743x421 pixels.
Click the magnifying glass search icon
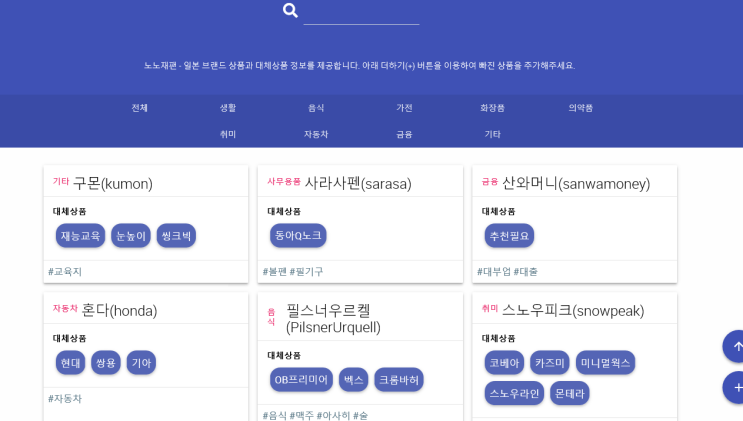(290, 10)
